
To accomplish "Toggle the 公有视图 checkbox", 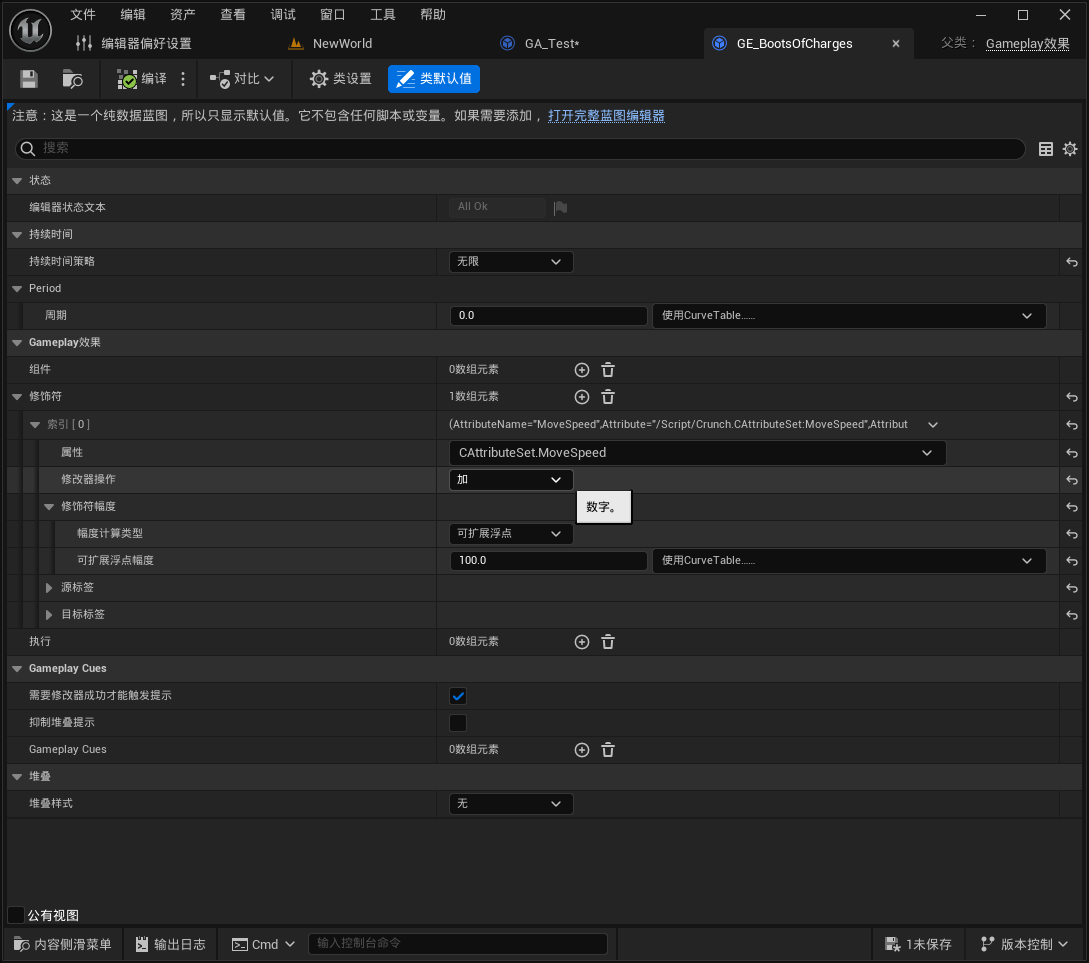I will pyautogui.click(x=16, y=915).
